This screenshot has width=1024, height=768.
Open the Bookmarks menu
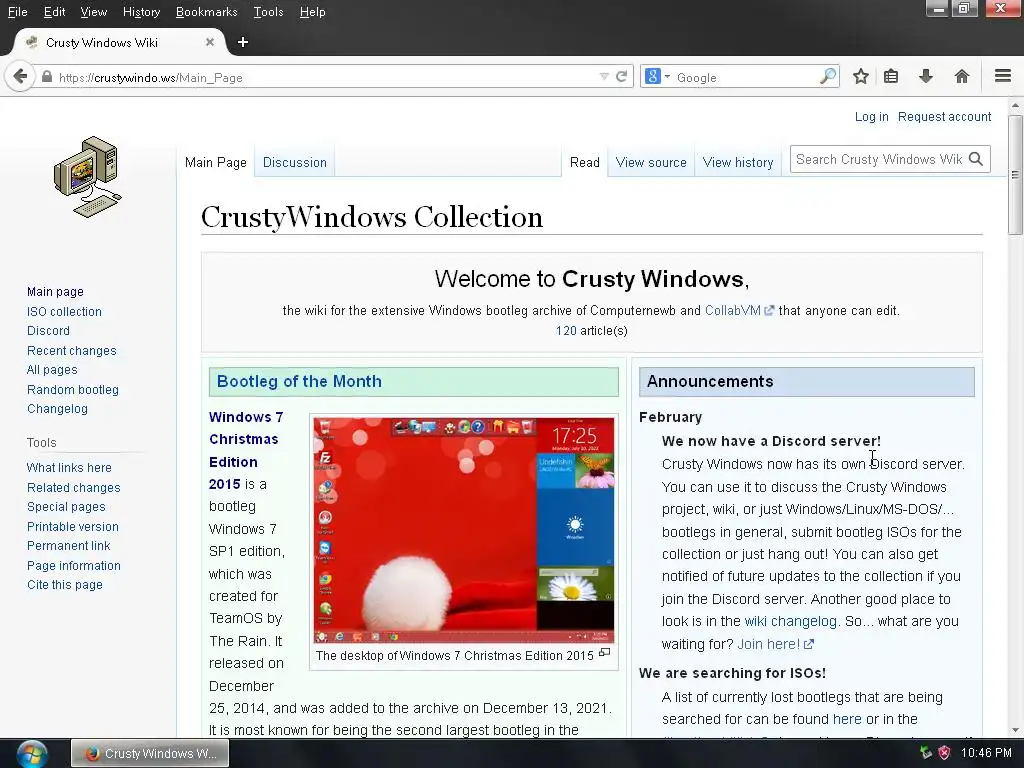(206, 12)
